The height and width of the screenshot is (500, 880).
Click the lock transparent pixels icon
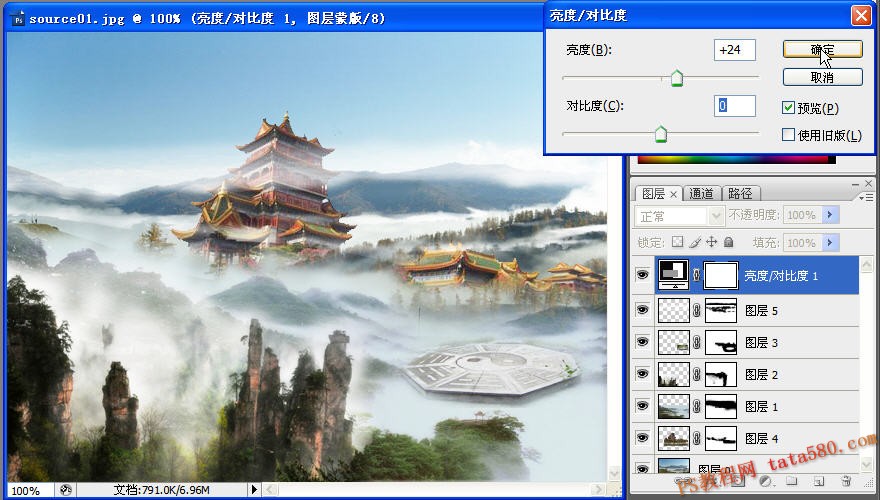point(678,242)
